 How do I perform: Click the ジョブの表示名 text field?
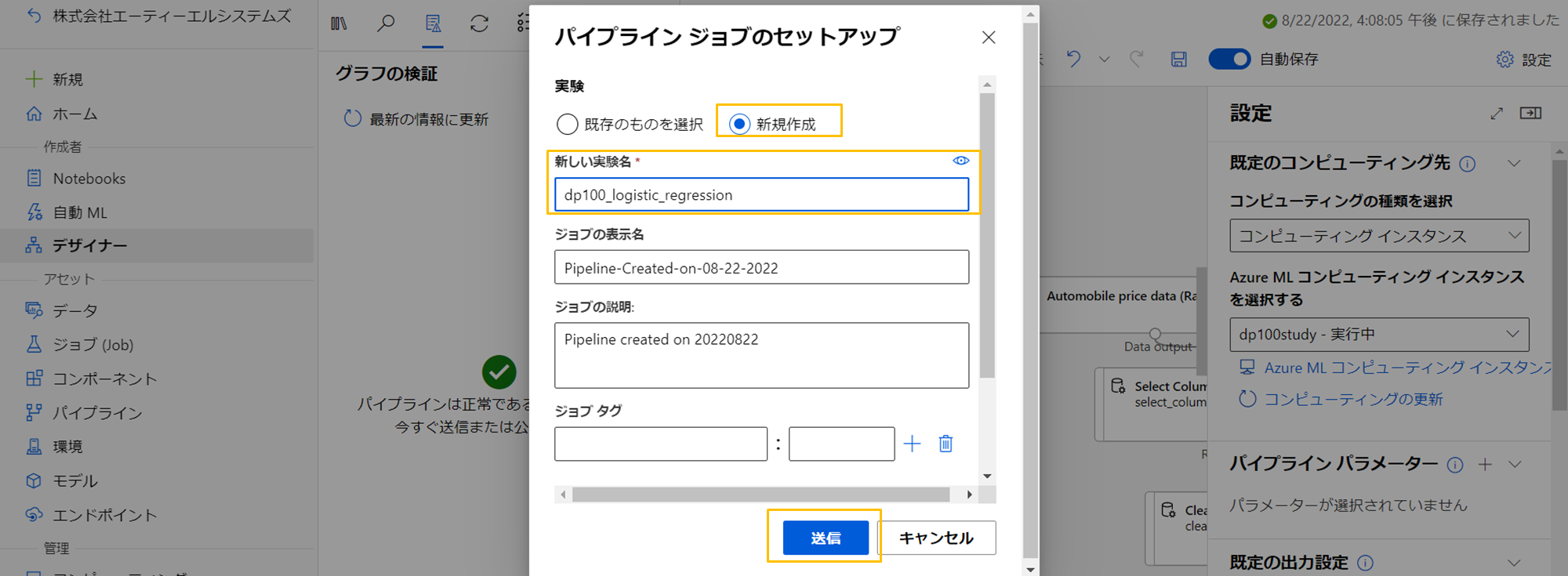[761, 267]
